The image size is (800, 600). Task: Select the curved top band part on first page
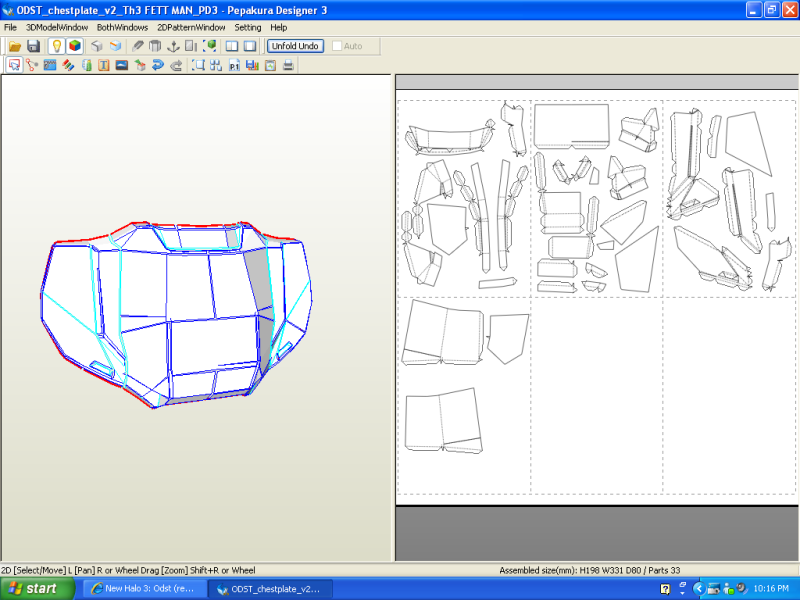[x=450, y=139]
